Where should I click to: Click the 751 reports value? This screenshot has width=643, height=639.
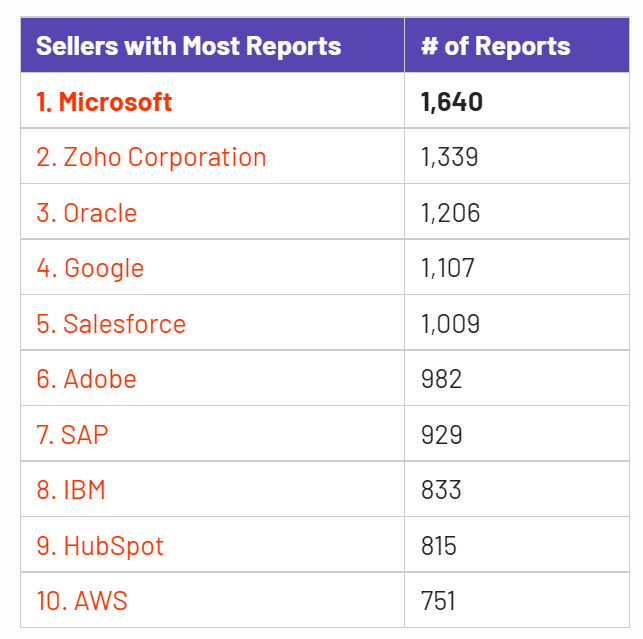(439, 601)
